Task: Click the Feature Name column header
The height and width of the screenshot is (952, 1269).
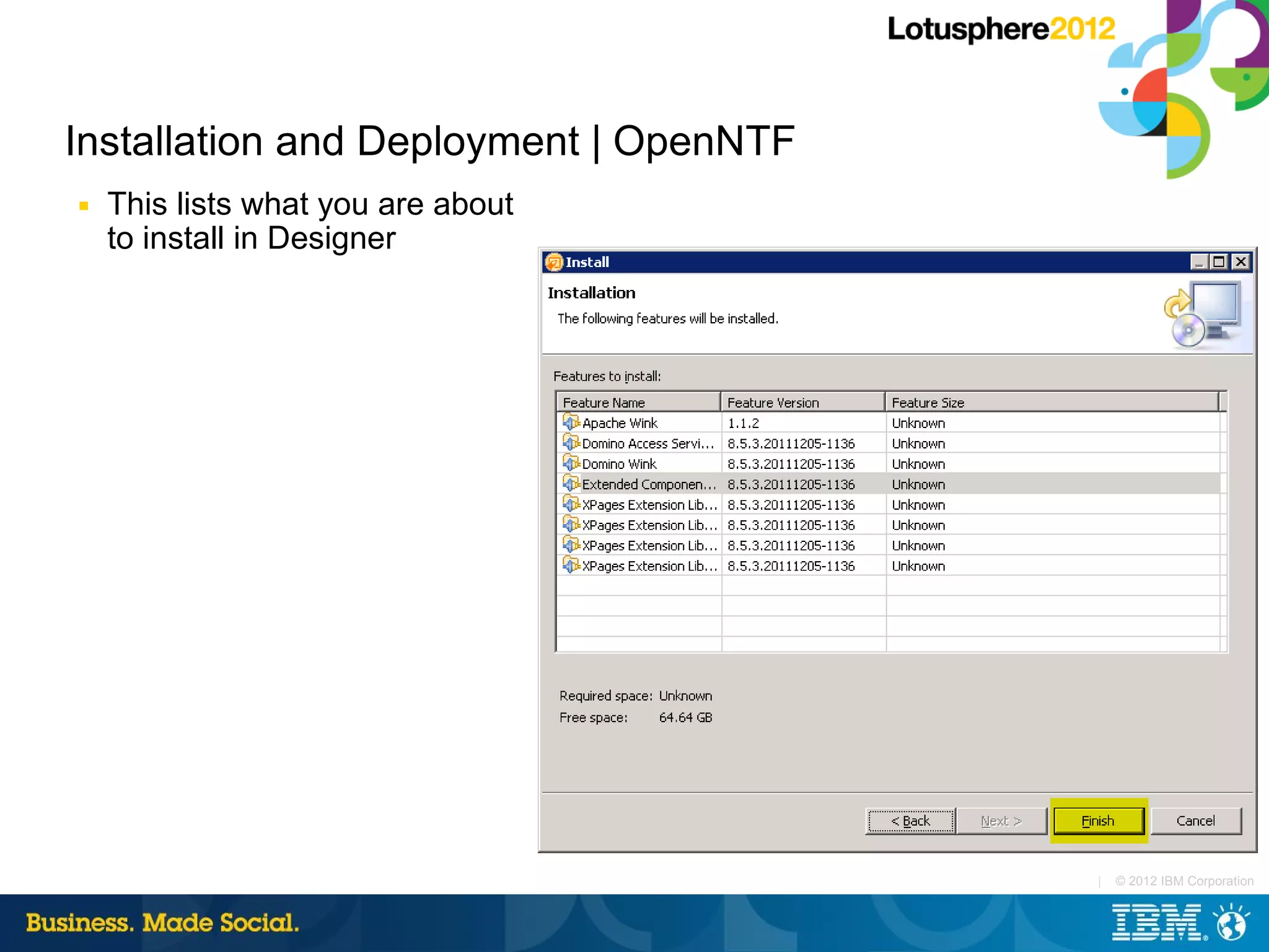Action: (x=639, y=403)
